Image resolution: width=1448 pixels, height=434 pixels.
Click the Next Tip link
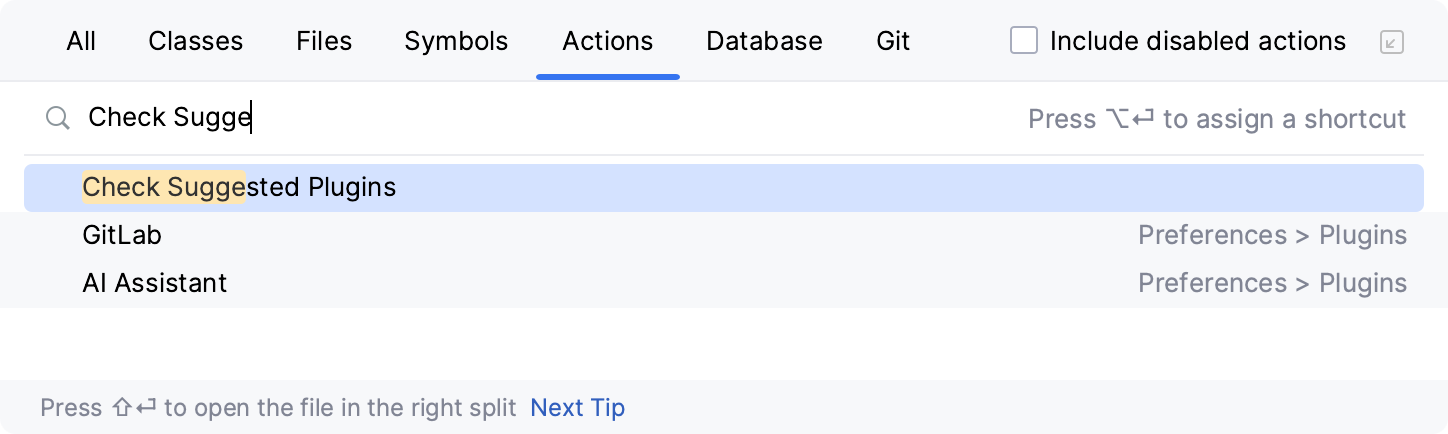tap(577, 408)
